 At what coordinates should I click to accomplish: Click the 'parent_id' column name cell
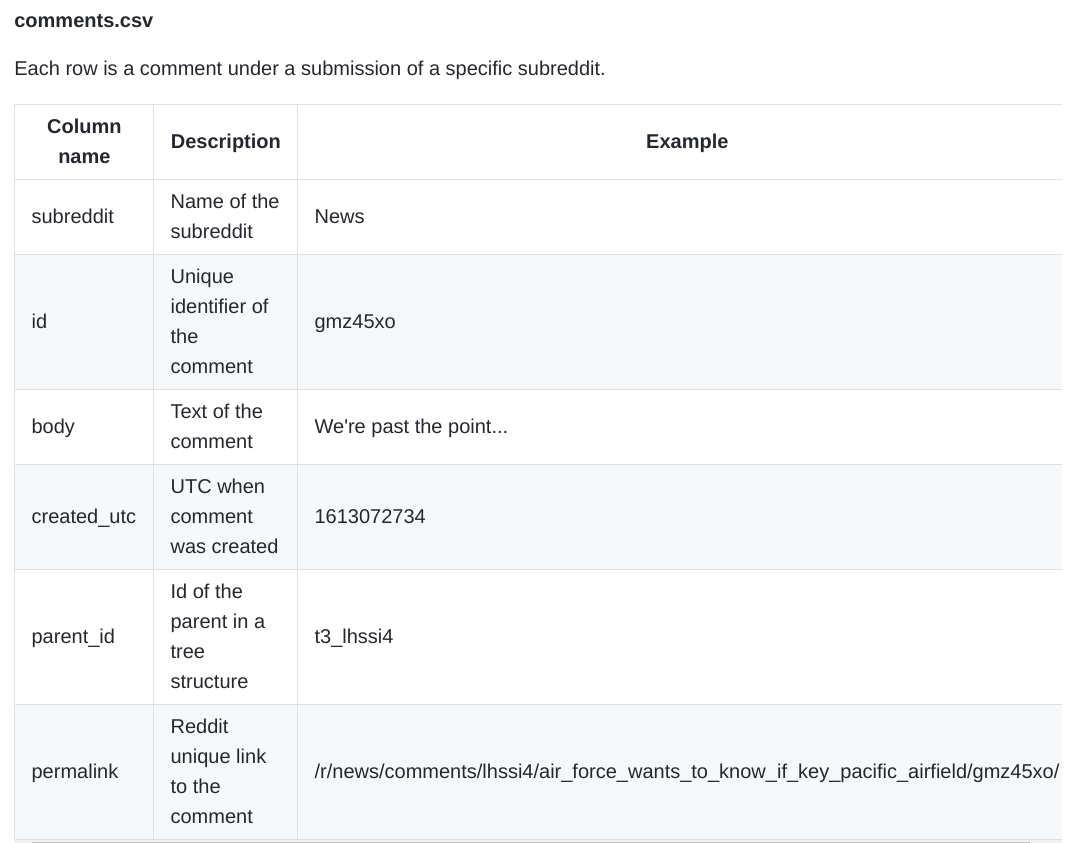coord(73,637)
